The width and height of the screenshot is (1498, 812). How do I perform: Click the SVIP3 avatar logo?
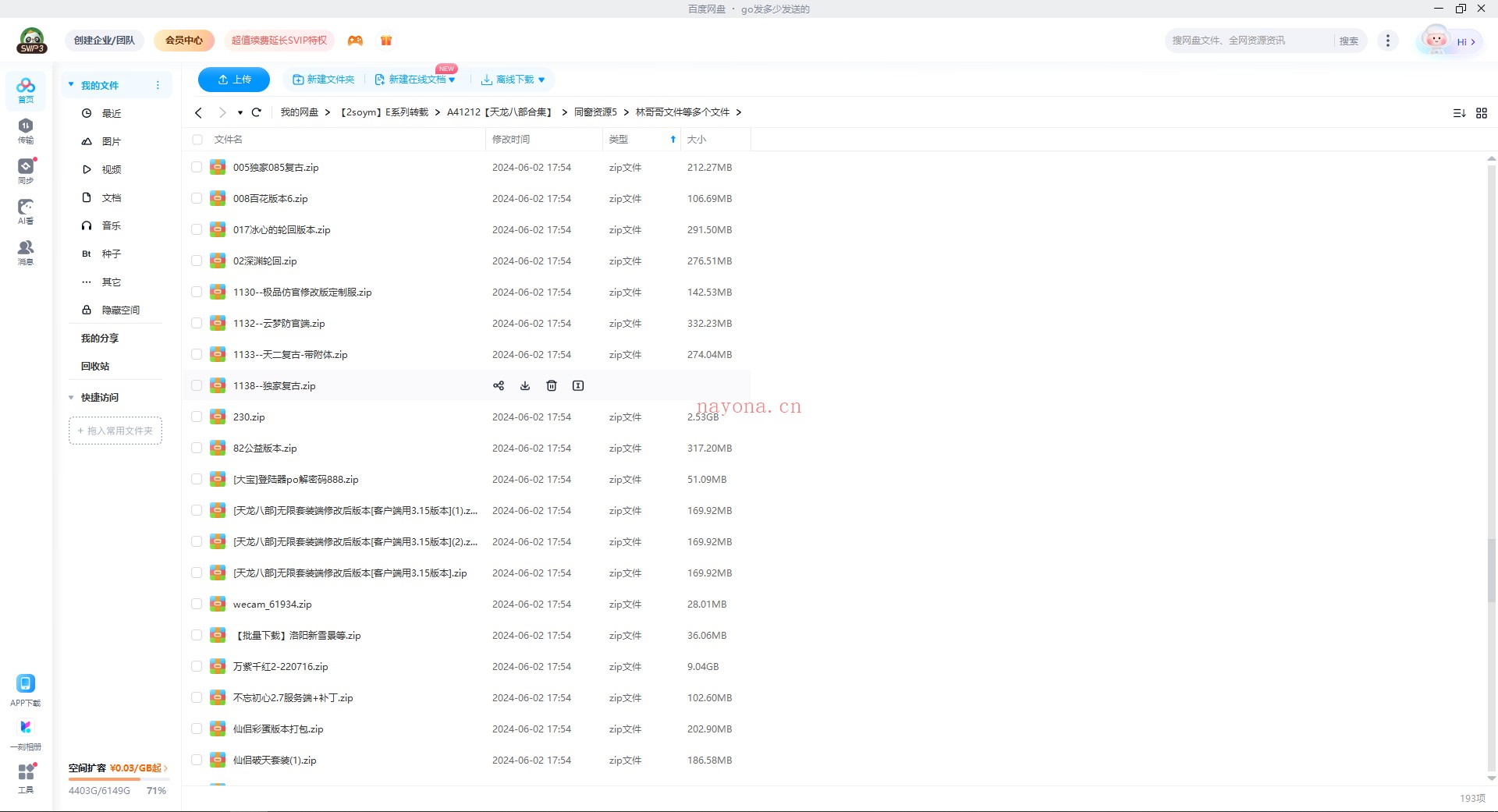tap(32, 41)
